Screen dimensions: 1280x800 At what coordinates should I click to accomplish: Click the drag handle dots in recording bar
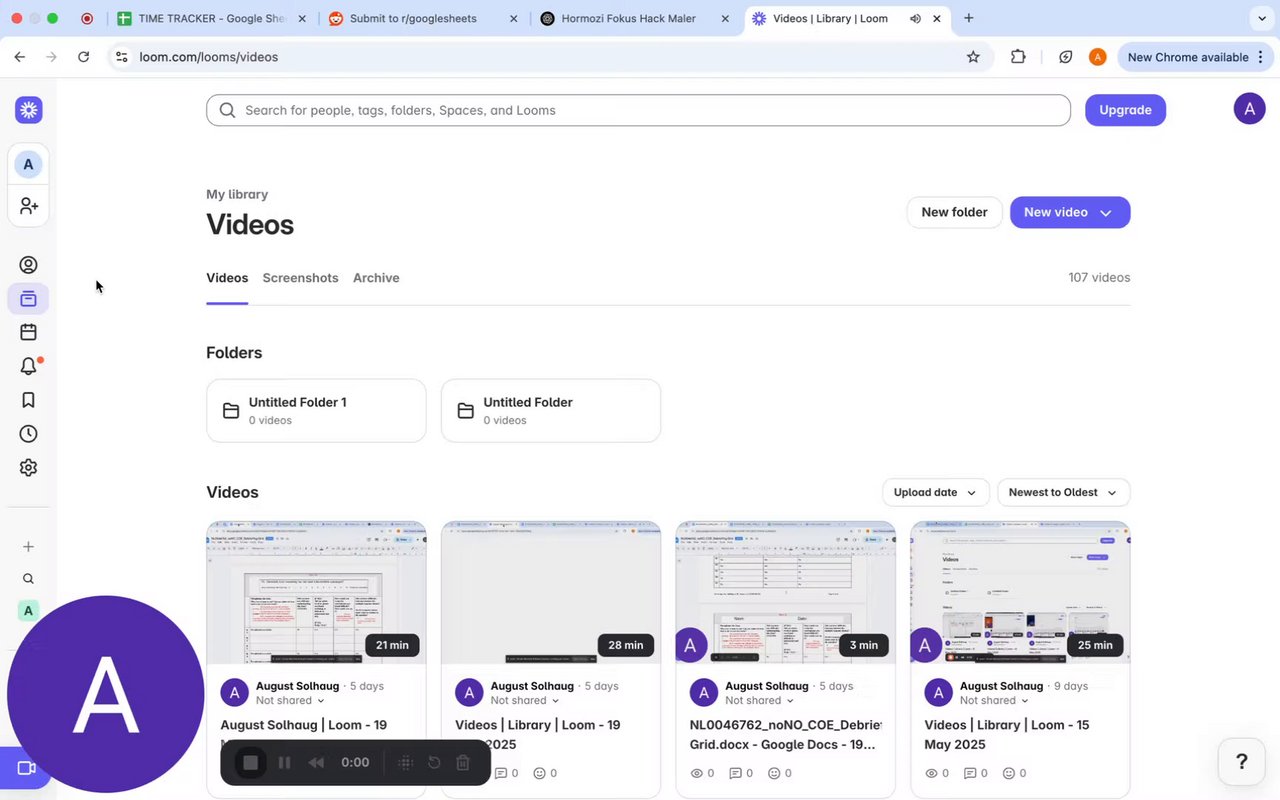[405, 763]
